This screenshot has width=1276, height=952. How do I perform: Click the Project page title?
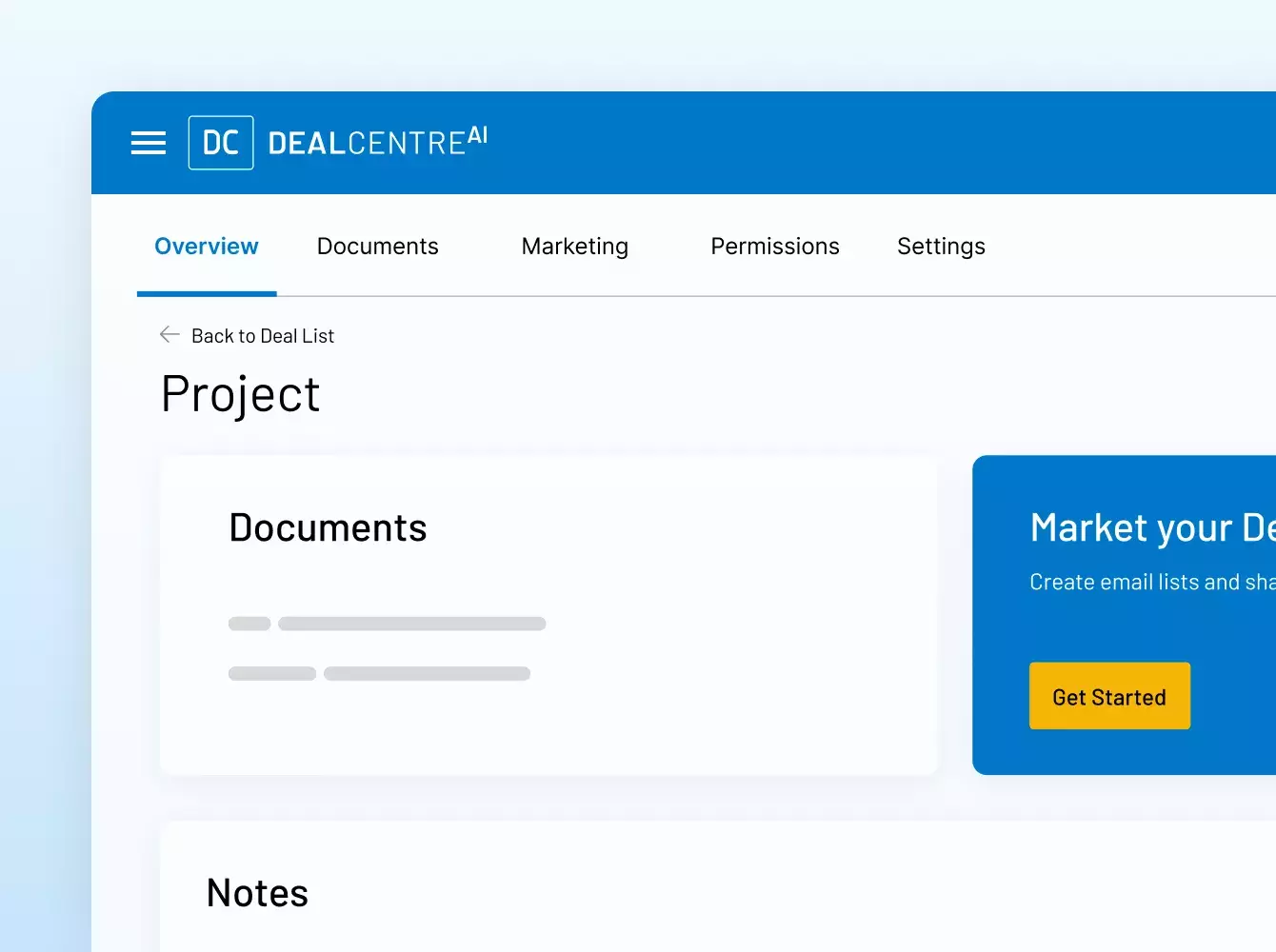[241, 394]
